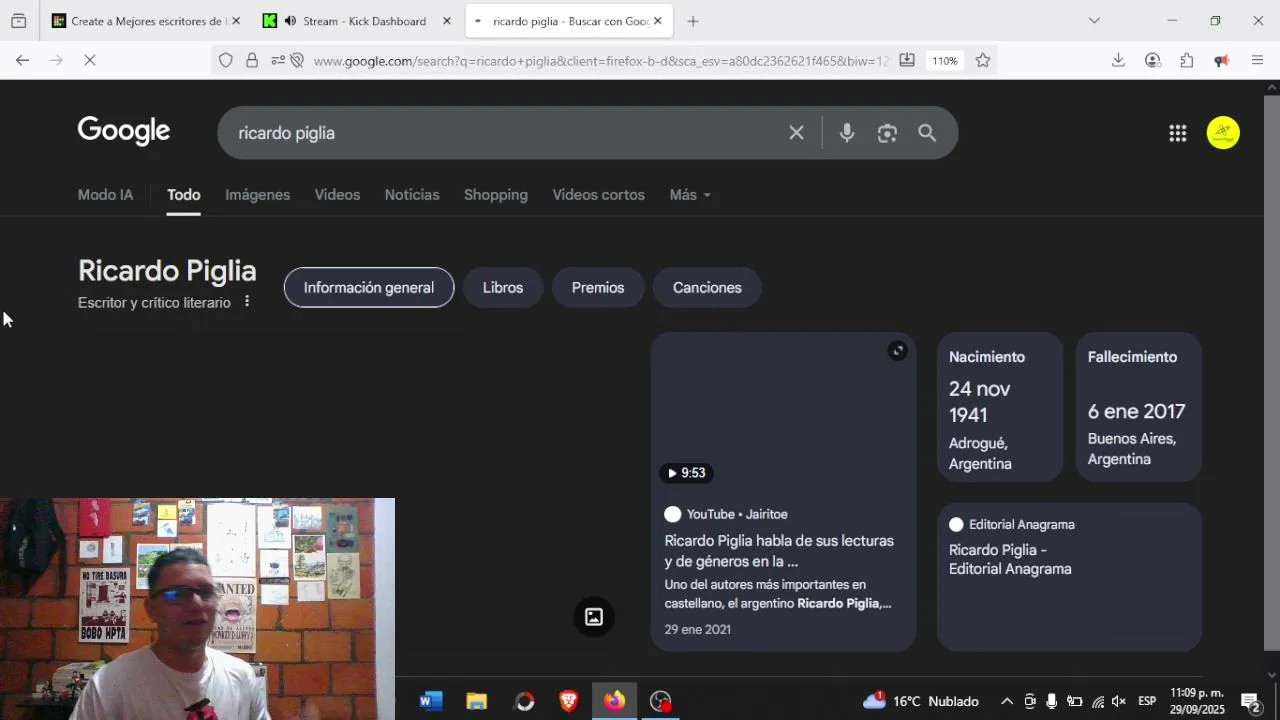1280x720 pixels.
Task: Click the Premios chip
Action: coord(598,288)
